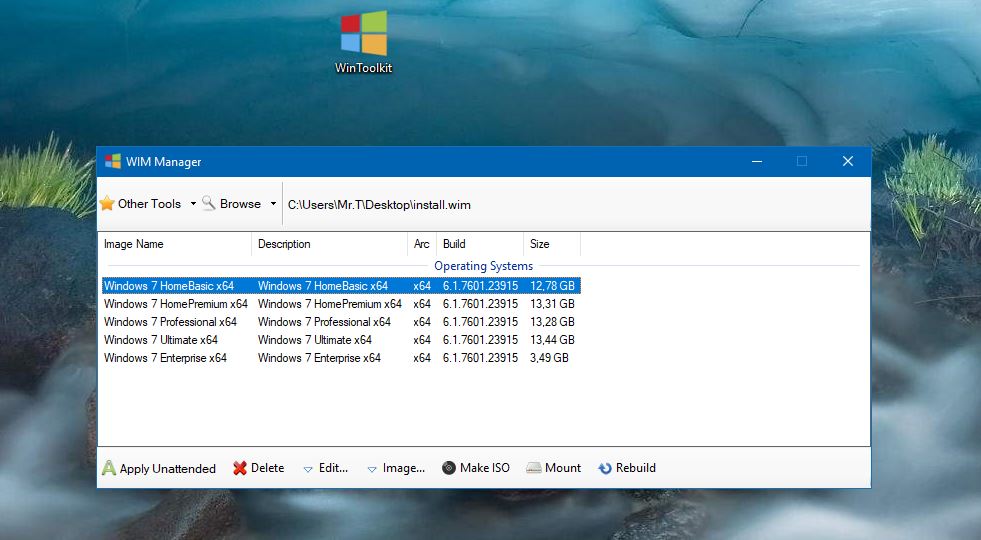The width and height of the screenshot is (981, 540).
Task: Click the Ultimate x64 description cell
Action: pos(315,340)
